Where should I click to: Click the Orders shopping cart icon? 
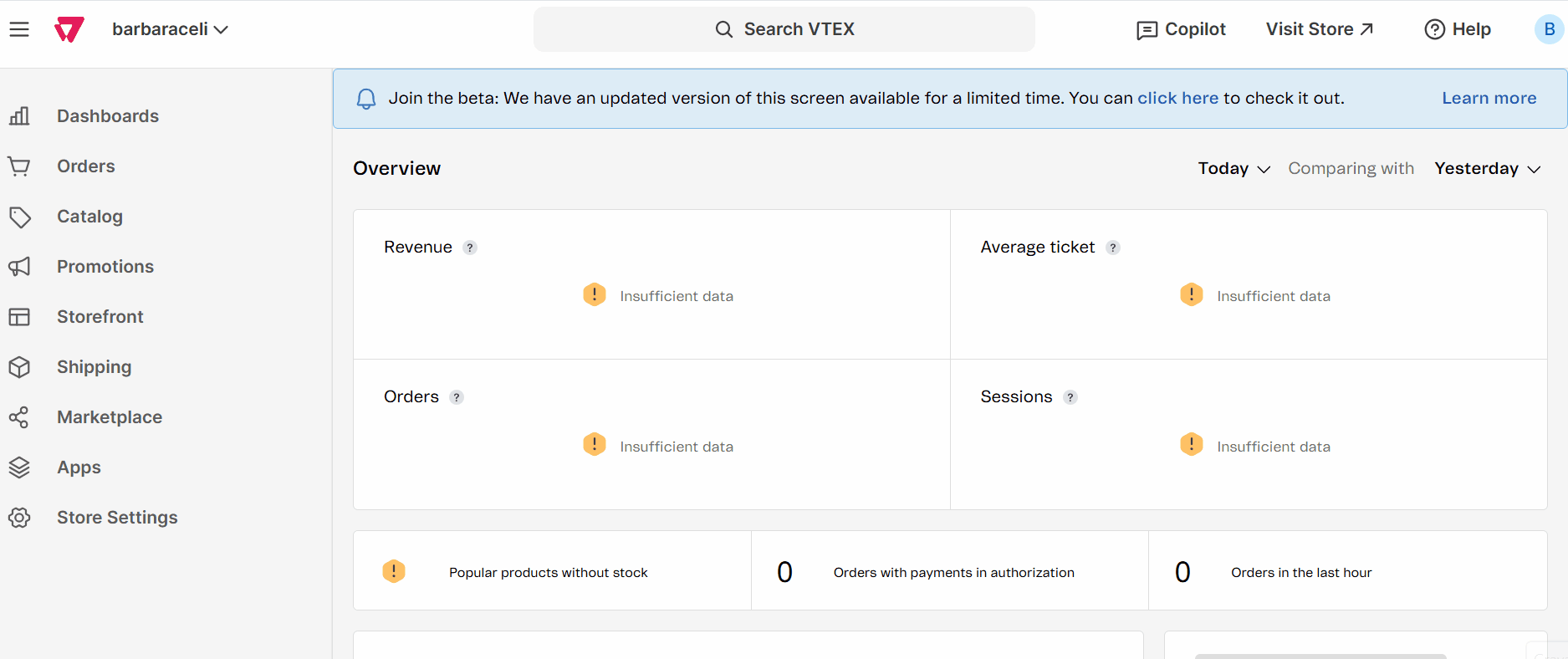19,166
